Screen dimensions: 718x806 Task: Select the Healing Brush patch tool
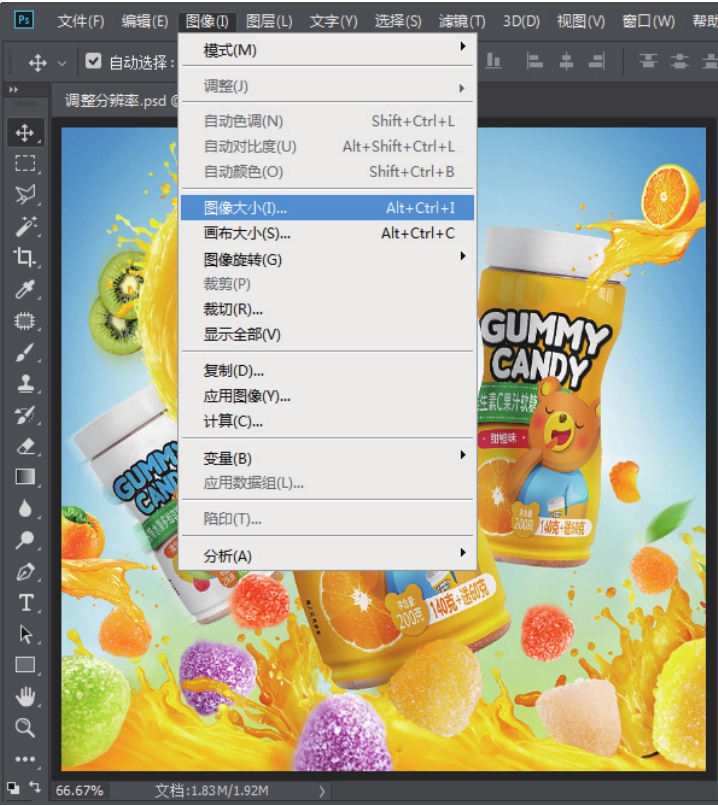point(25,321)
